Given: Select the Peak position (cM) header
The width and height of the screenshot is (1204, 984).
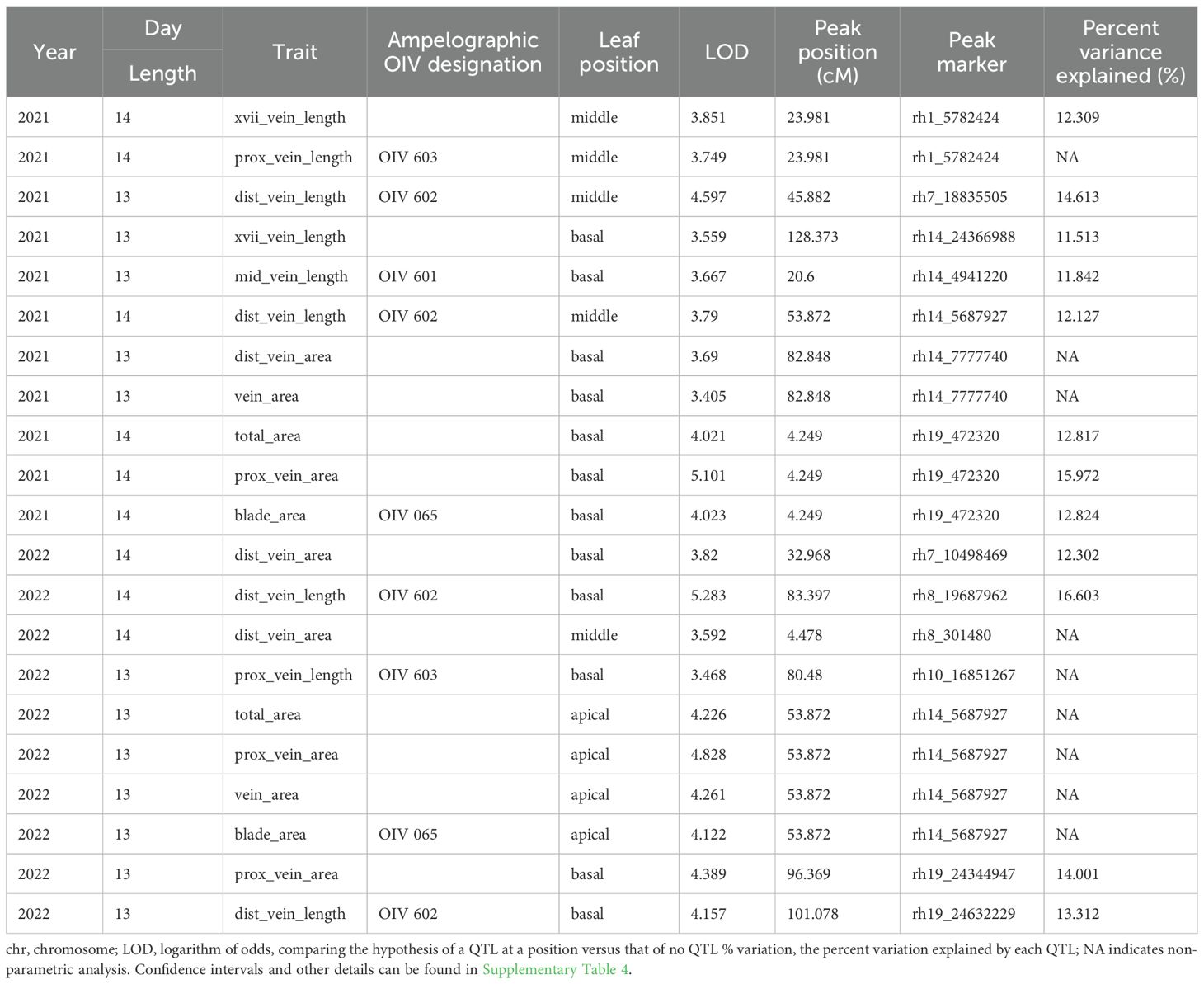Looking at the screenshot, I should point(837,52).
